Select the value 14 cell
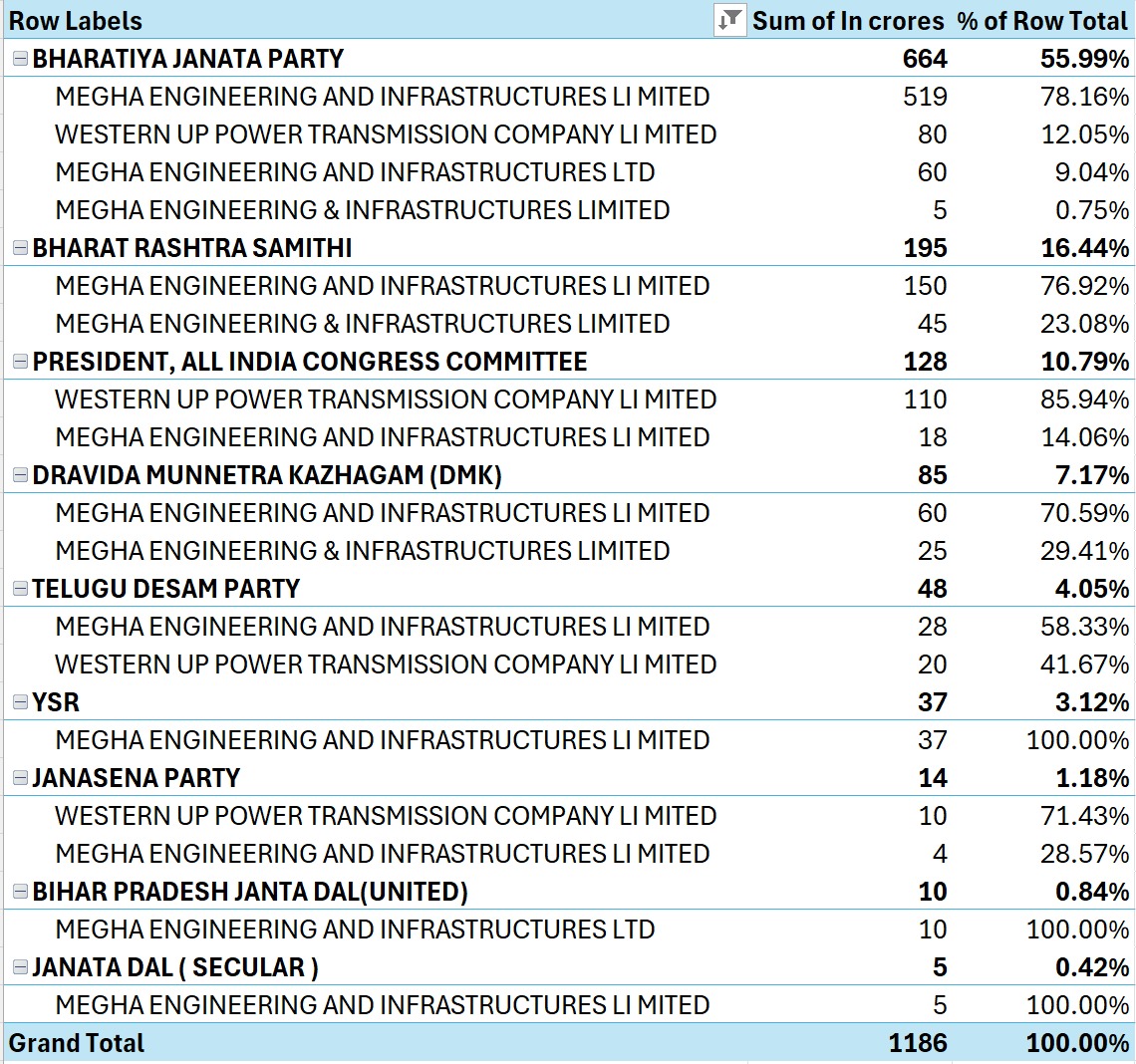This screenshot has height=1064, width=1136. tap(933, 778)
